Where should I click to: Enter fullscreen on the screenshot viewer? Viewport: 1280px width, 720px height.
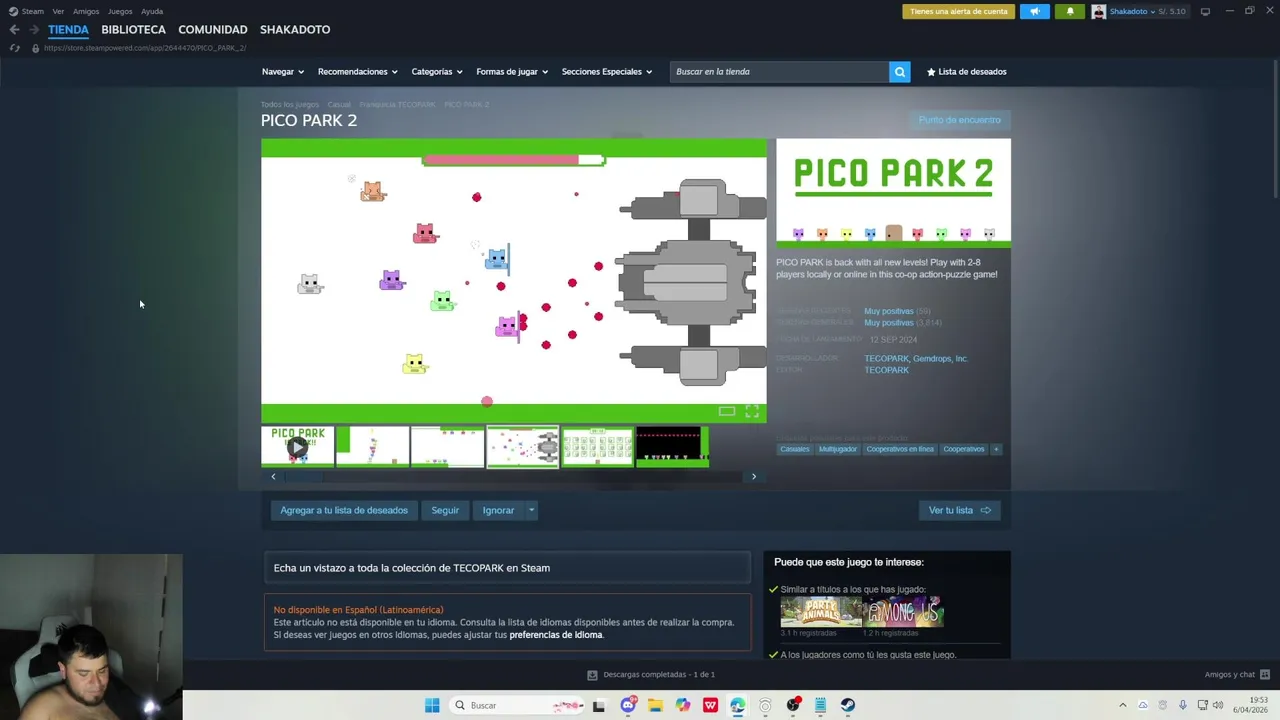pos(752,411)
